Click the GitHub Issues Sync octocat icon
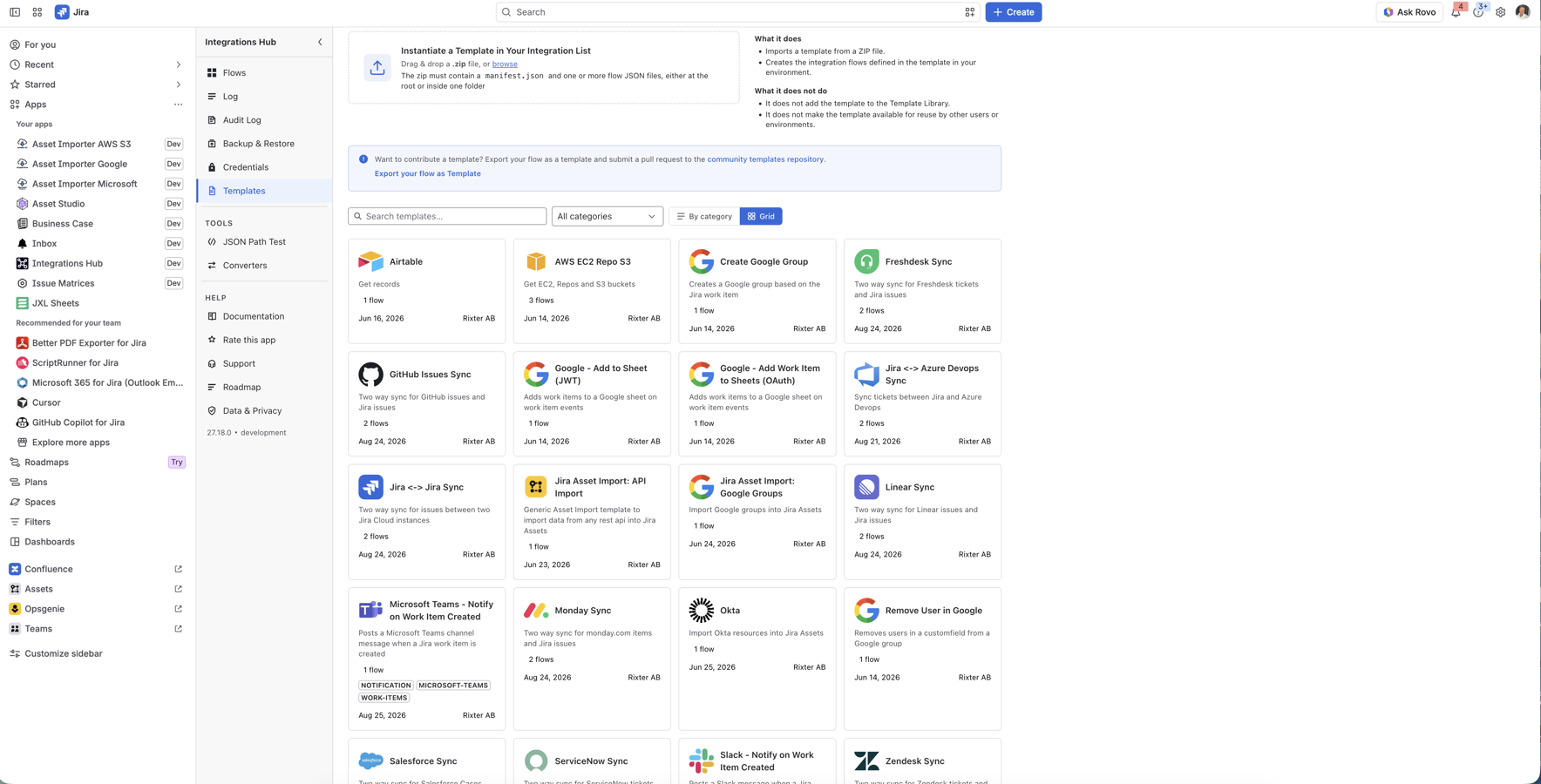This screenshot has width=1541, height=784. pyautogui.click(x=370, y=375)
